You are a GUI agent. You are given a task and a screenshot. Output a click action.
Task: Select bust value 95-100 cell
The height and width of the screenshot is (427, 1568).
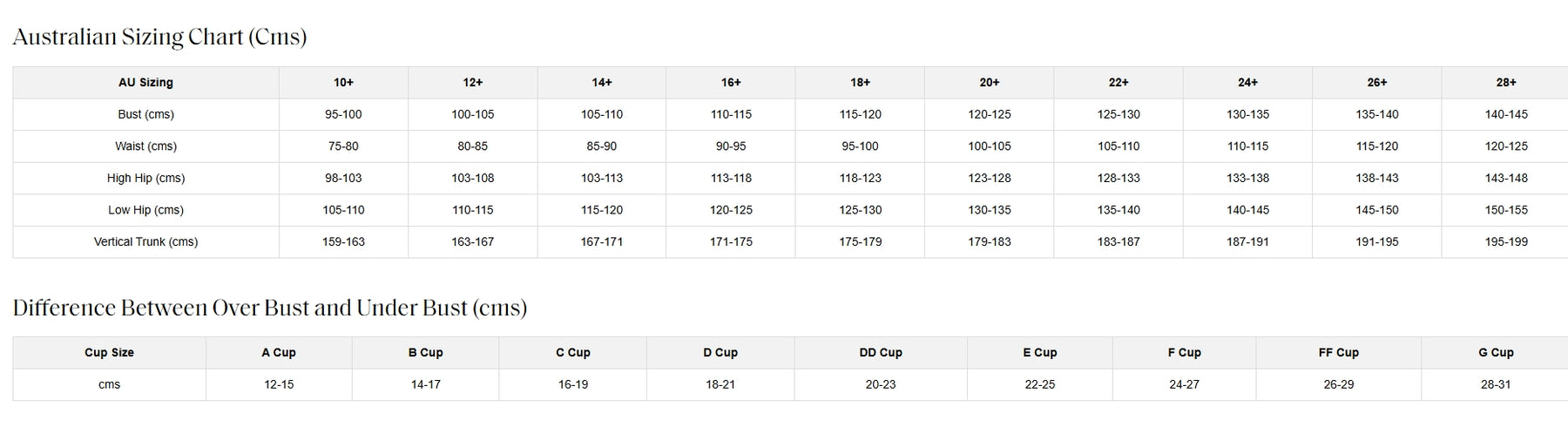click(343, 114)
